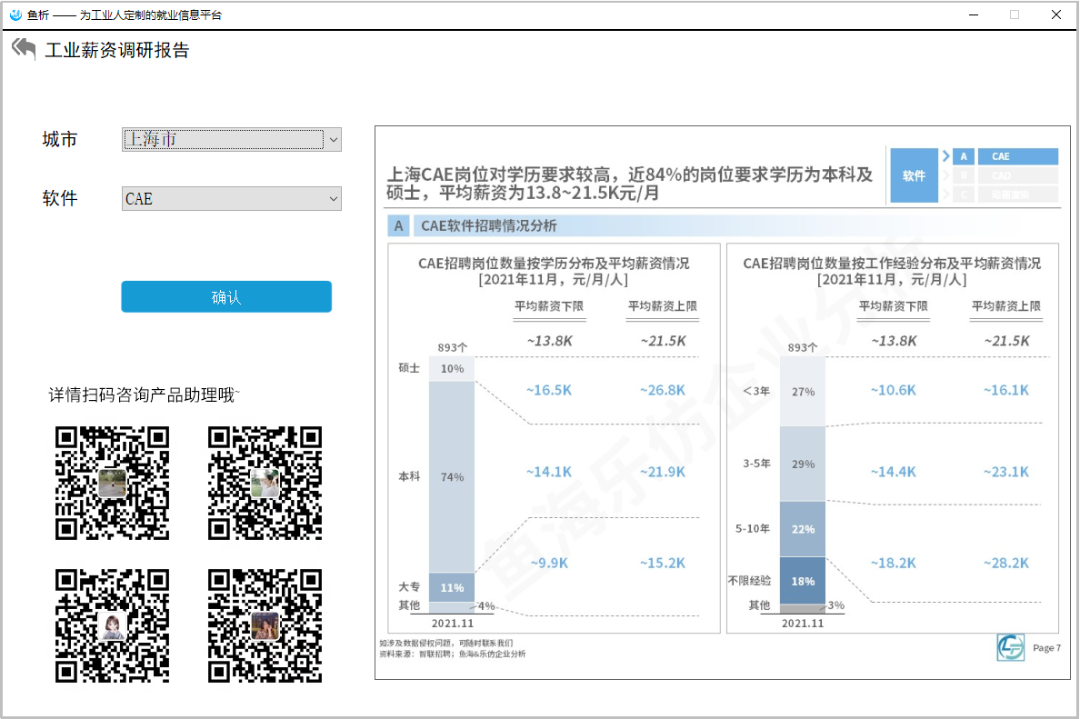Click the A section badge before CAE软件招聘情况分析
This screenshot has width=1080, height=719.
click(398, 226)
